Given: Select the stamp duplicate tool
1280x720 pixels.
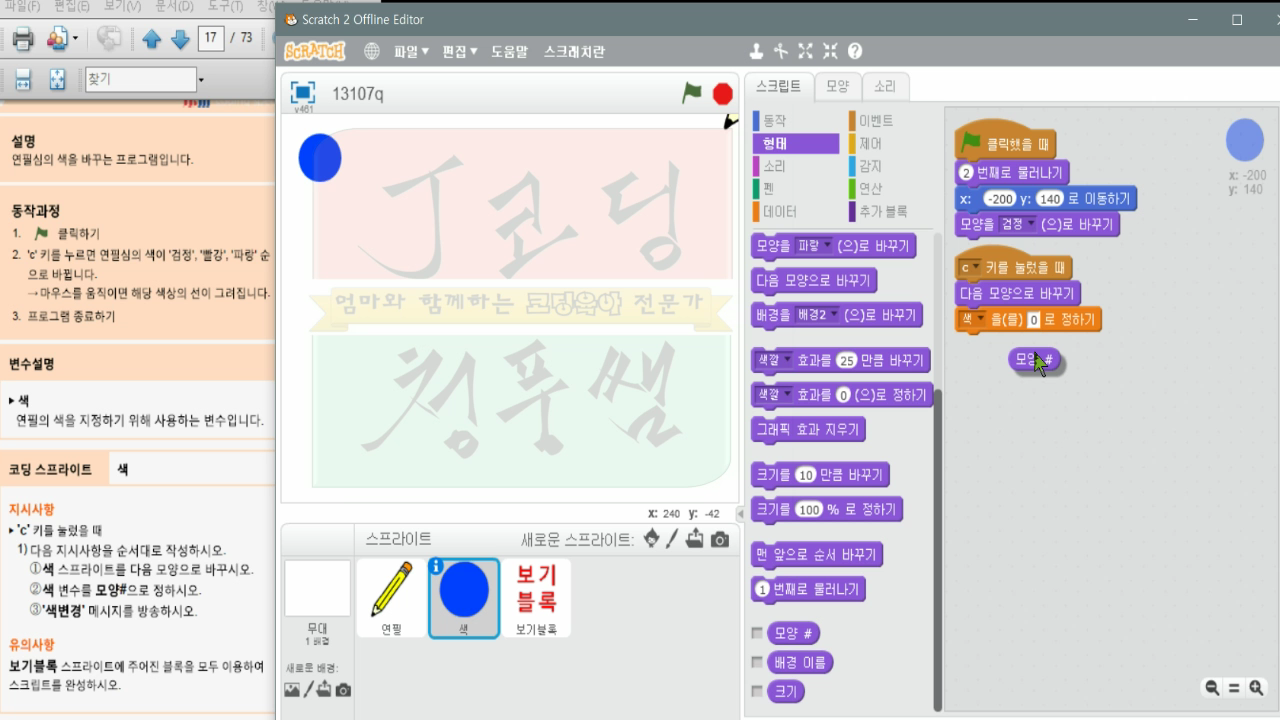Looking at the screenshot, I should coord(755,50).
